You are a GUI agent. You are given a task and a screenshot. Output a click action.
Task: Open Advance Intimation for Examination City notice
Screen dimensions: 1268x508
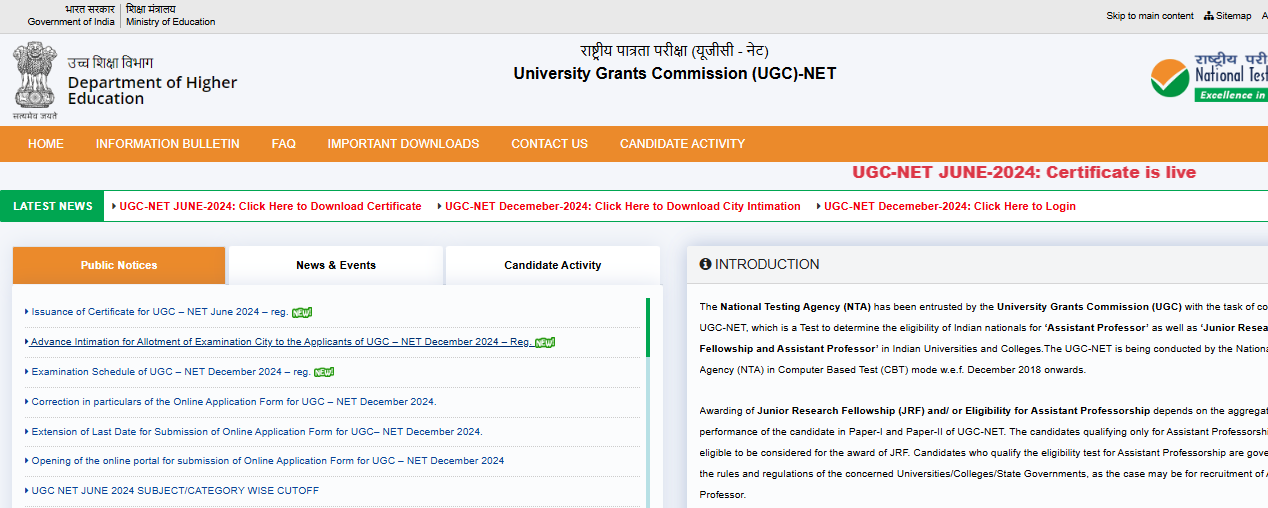tap(281, 342)
